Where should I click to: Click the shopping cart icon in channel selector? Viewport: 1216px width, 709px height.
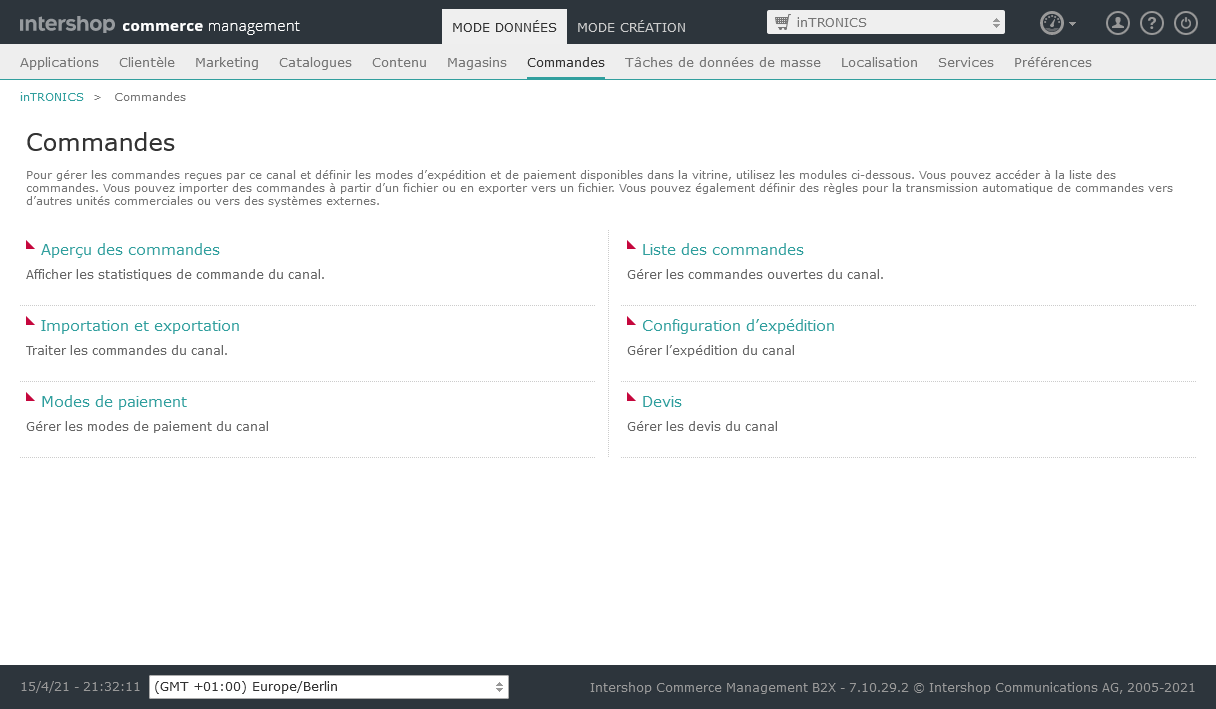(x=782, y=22)
